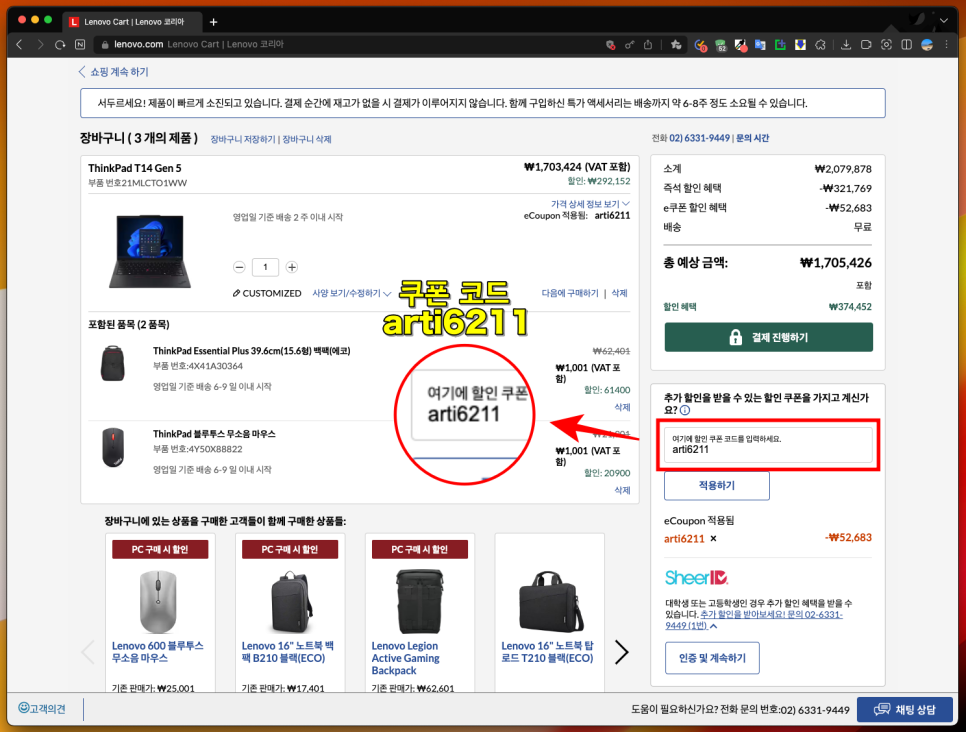Image resolution: width=966 pixels, height=732 pixels.
Task: Toggle the split view sidebar icon
Action: click(906, 44)
